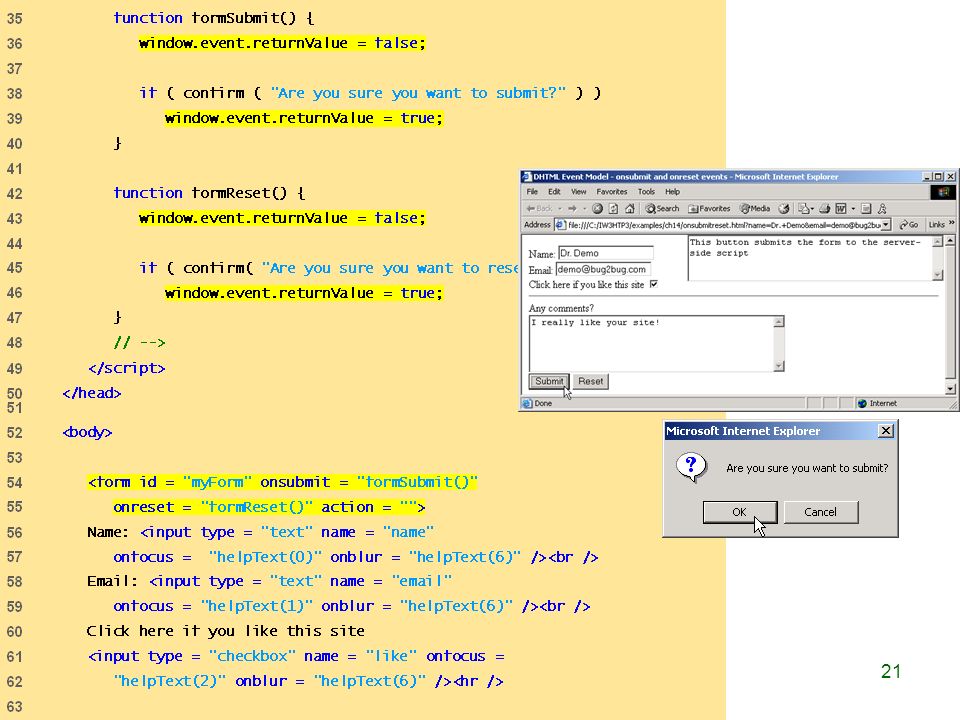The width and height of the screenshot is (960, 720).
Task: Click the Home icon in IE toolbar
Action: [x=629, y=209]
